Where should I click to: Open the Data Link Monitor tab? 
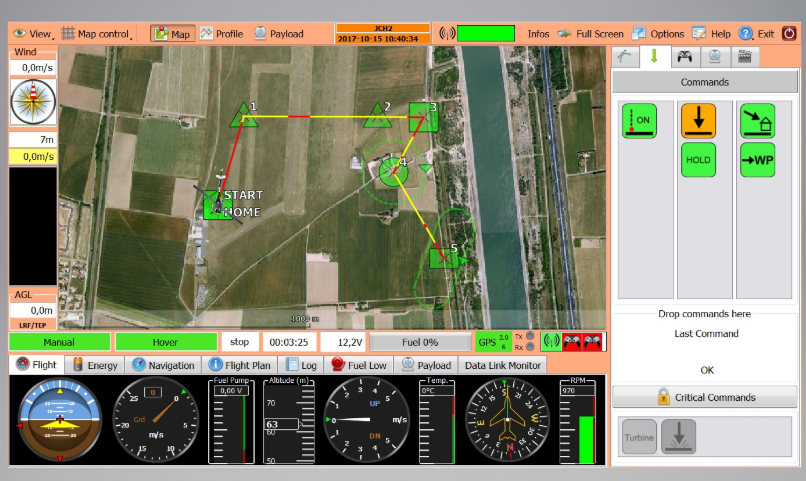503,365
